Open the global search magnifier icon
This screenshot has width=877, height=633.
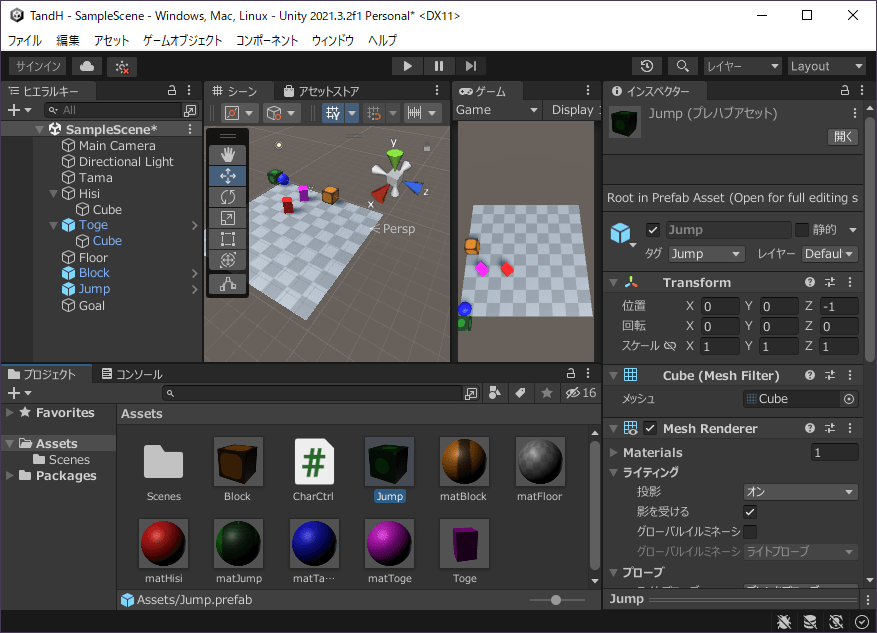click(682, 66)
